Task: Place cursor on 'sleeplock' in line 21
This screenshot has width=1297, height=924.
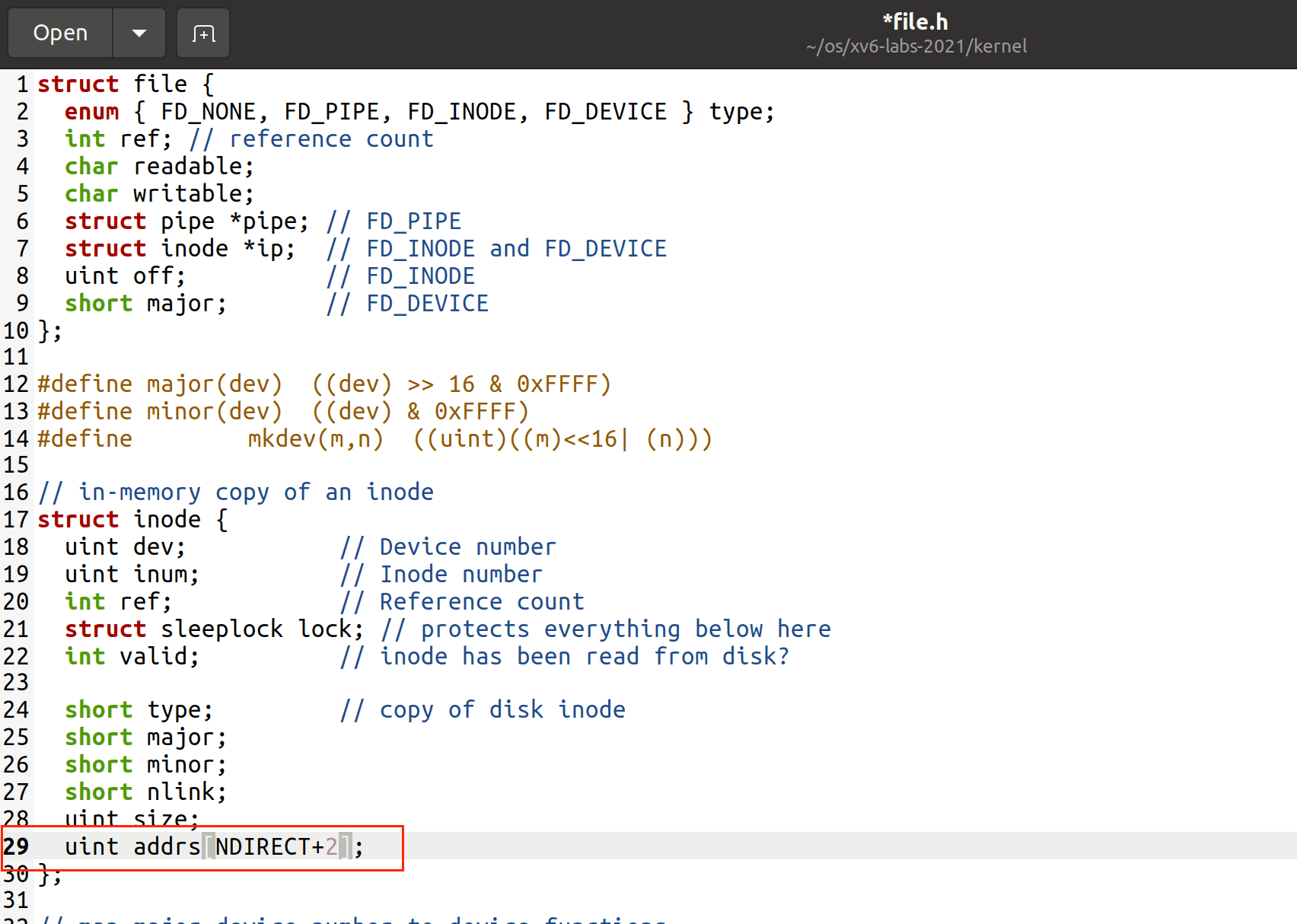Action: click(221, 629)
